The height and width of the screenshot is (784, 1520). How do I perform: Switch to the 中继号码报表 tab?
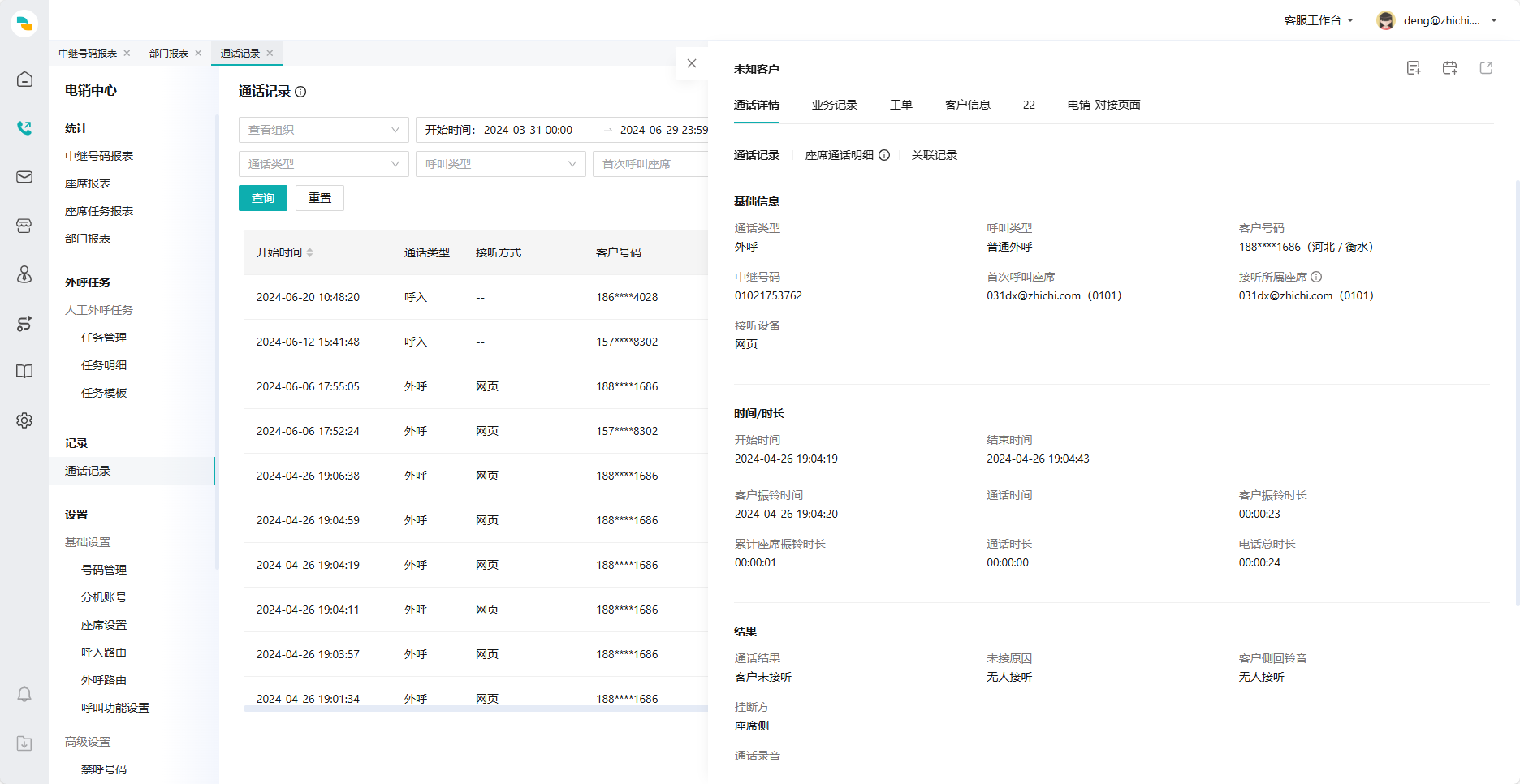(88, 53)
